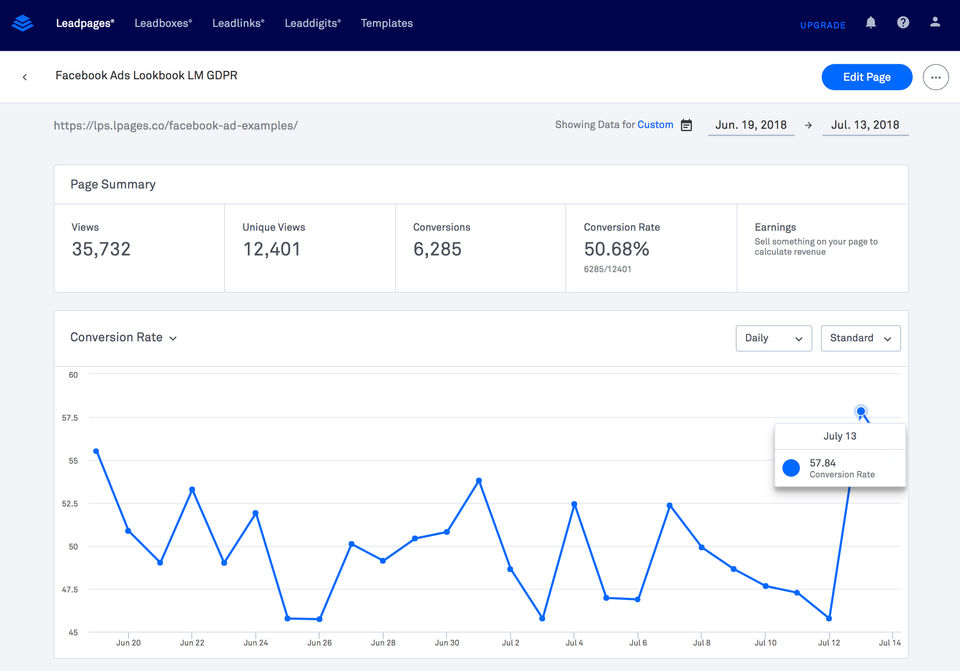The width and height of the screenshot is (960, 671).
Task: Click the Jun 30 axis label
Action: (x=447, y=643)
